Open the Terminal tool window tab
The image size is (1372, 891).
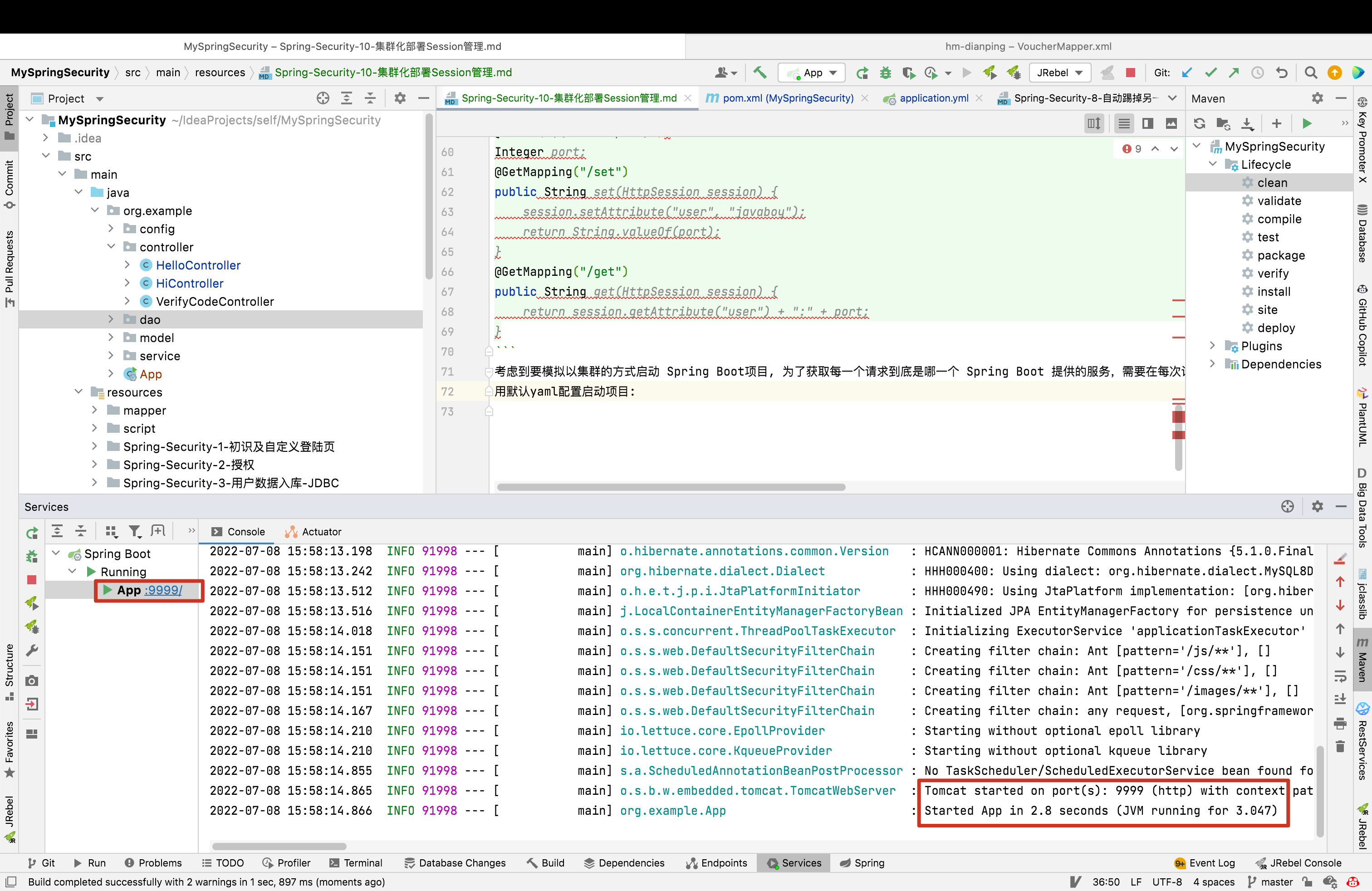tap(356, 863)
